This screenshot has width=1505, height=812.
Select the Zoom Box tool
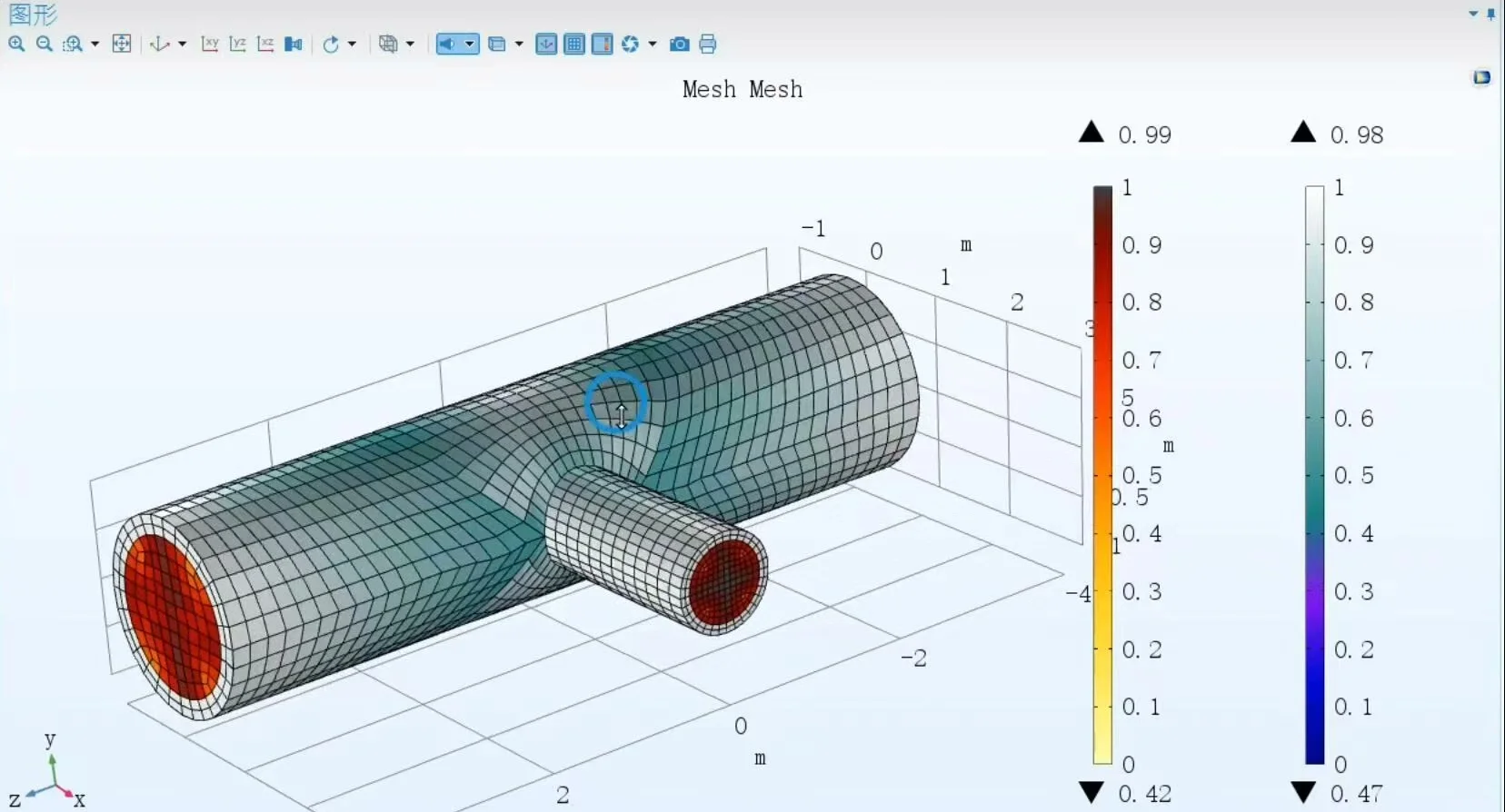(73, 44)
